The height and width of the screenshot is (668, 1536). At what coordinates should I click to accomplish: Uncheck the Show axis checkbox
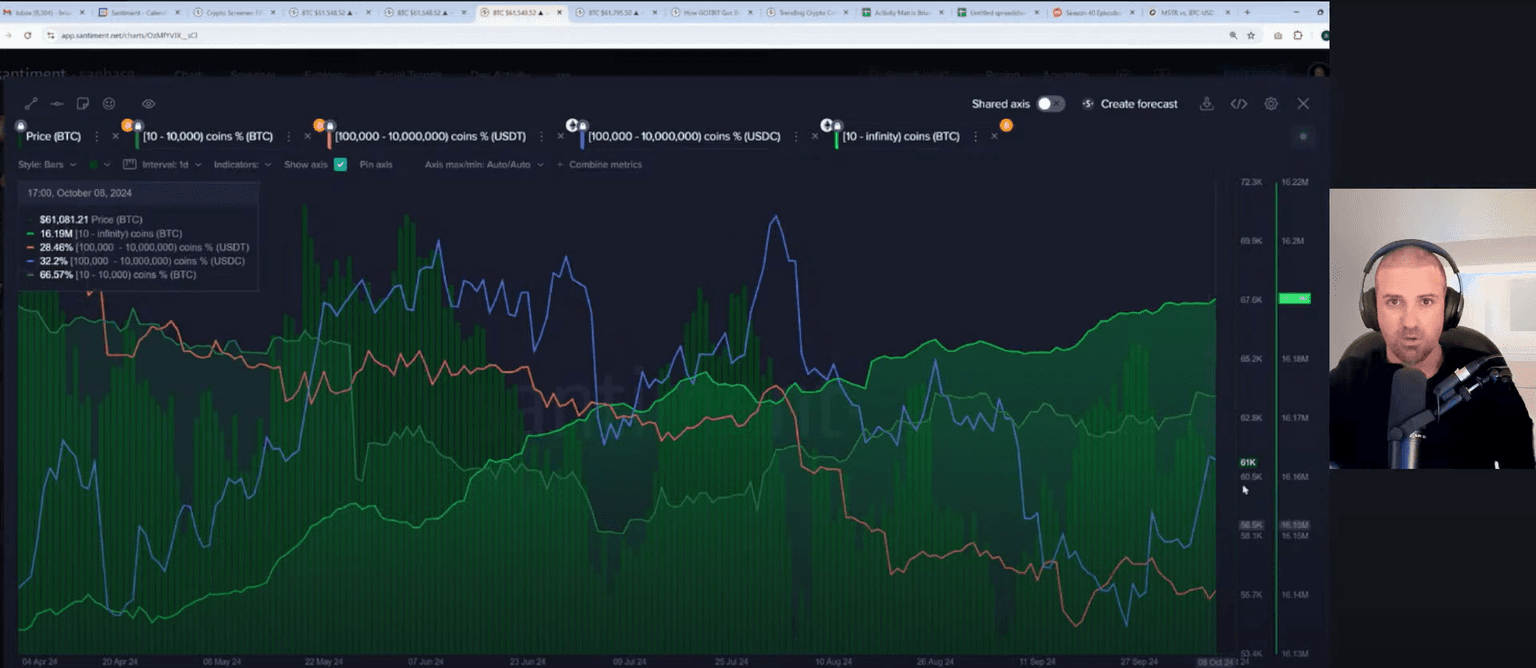tap(340, 165)
